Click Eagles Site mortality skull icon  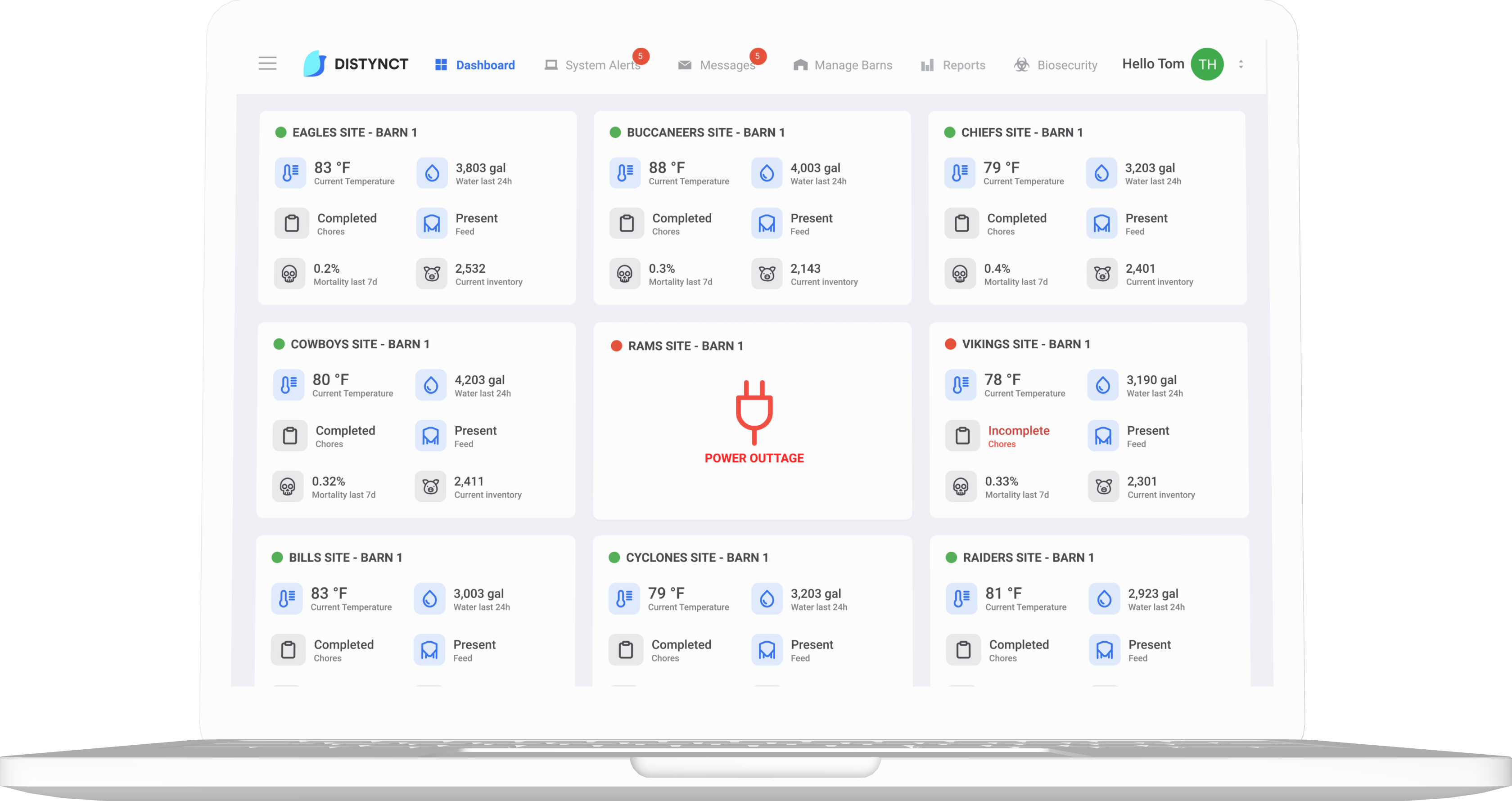pyautogui.click(x=289, y=274)
